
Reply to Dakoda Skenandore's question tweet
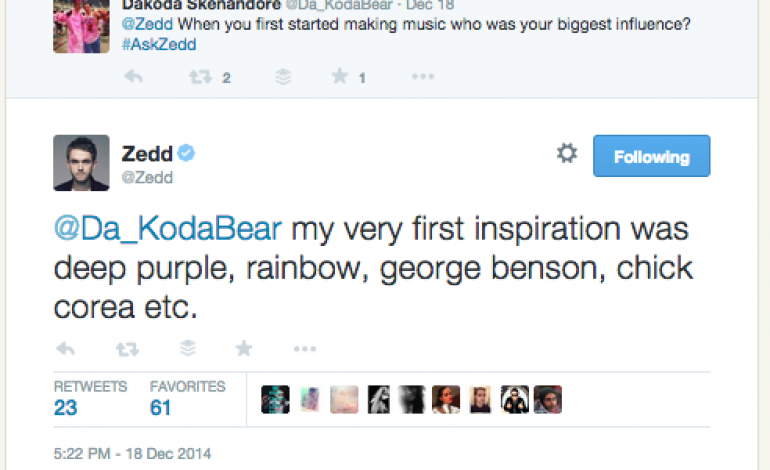pos(134,77)
